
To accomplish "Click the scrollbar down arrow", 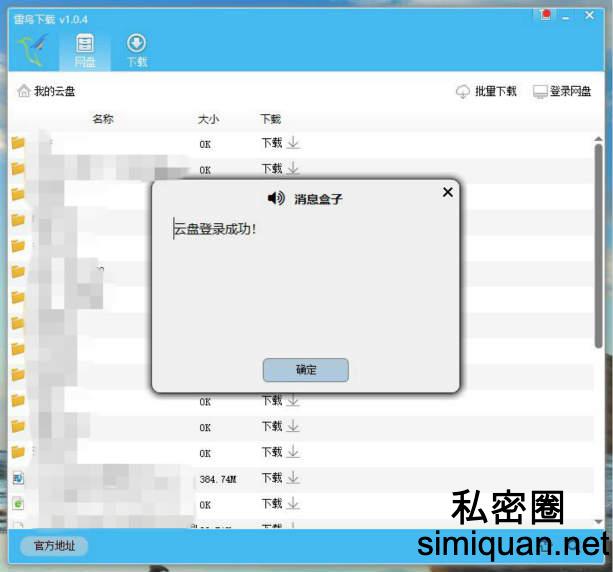I will point(598,520).
